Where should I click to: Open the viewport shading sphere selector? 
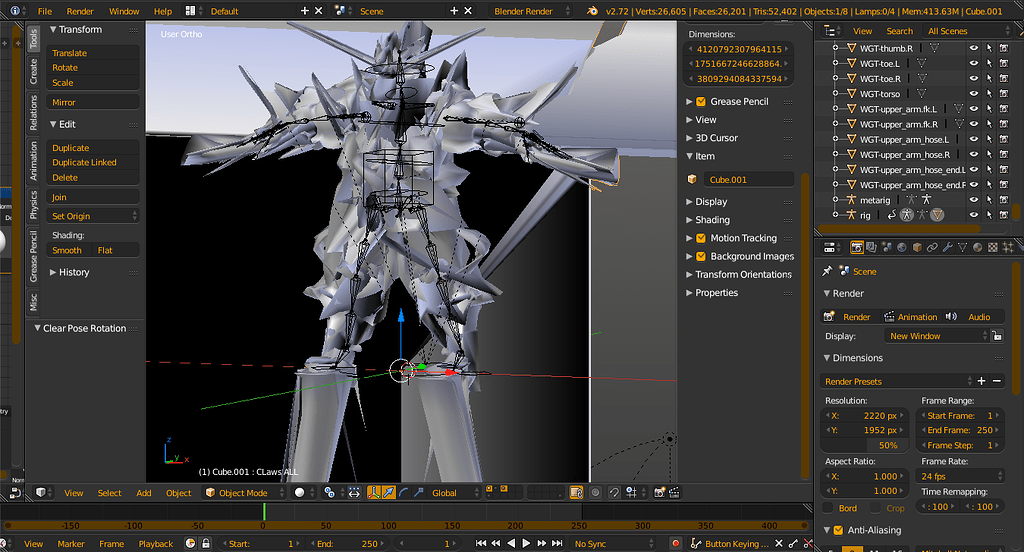point(304,493)
